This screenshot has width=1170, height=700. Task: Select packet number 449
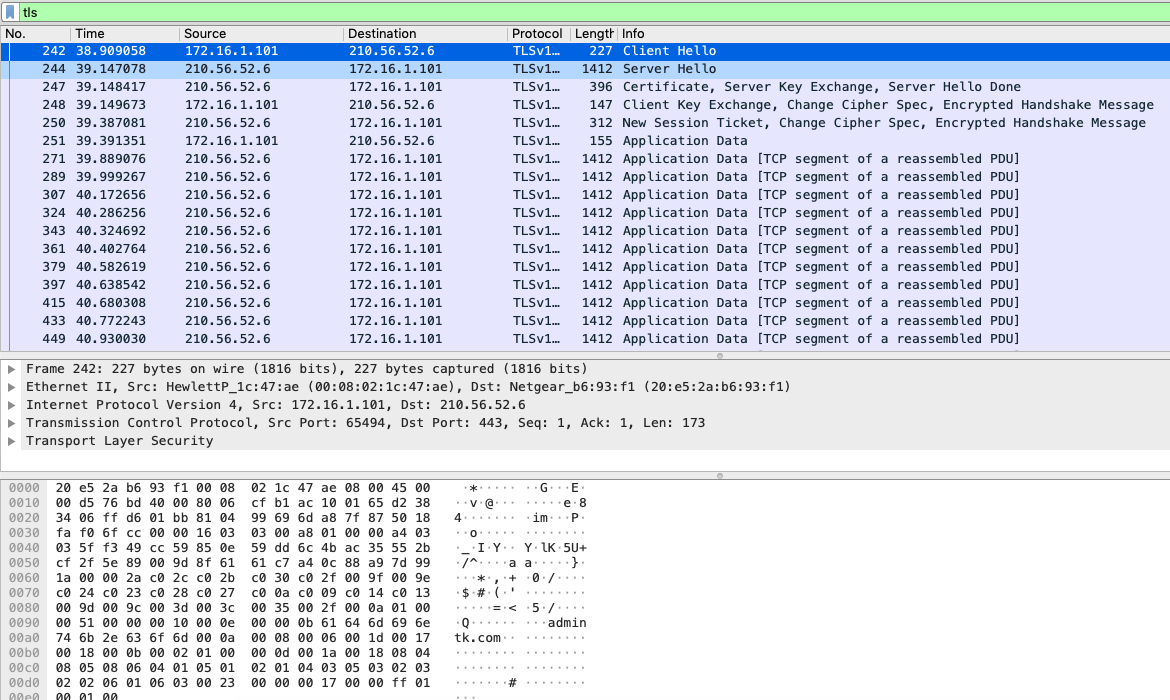point(585,338)
